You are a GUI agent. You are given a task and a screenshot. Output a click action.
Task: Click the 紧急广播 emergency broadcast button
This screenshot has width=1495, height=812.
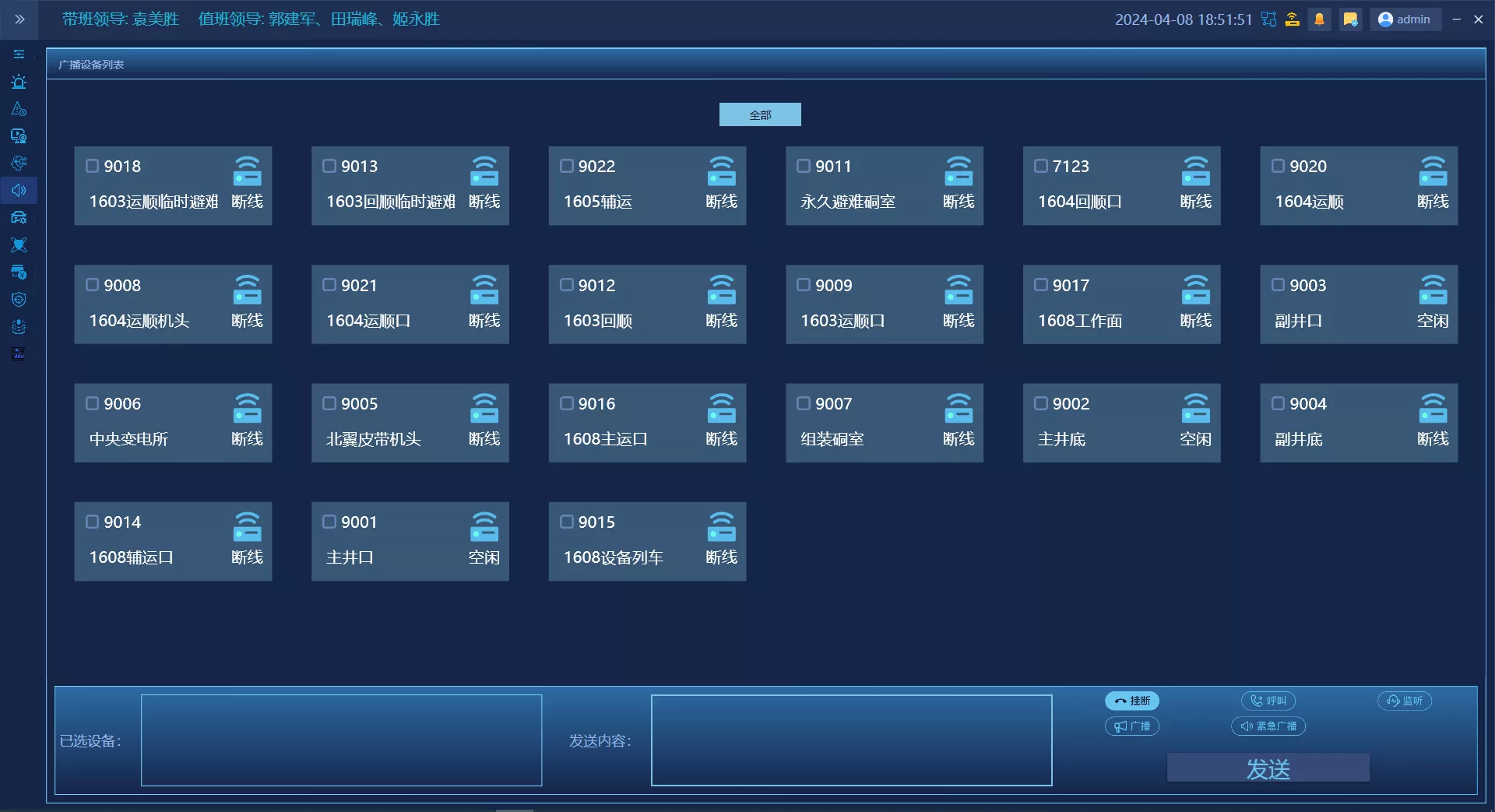click(1268, 726)
